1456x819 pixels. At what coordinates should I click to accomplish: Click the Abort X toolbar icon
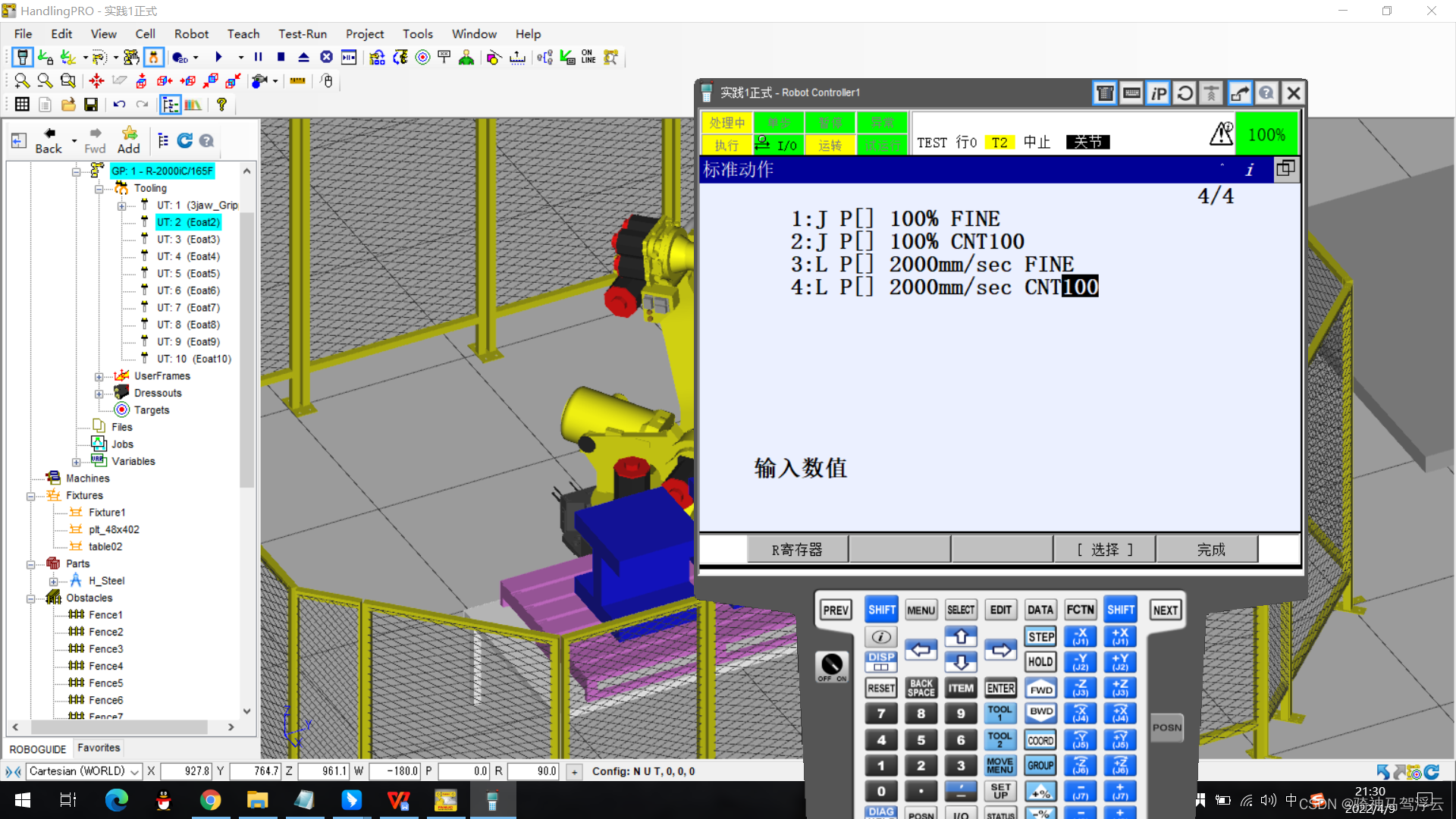[x=326, y=58]
